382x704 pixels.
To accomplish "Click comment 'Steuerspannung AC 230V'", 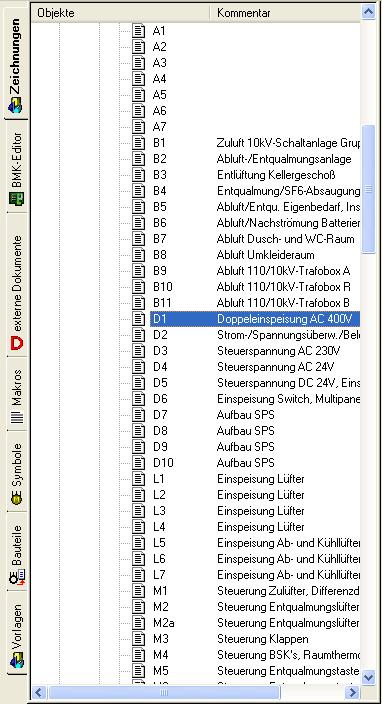I will pyautogui.click(x=278, y=351).
